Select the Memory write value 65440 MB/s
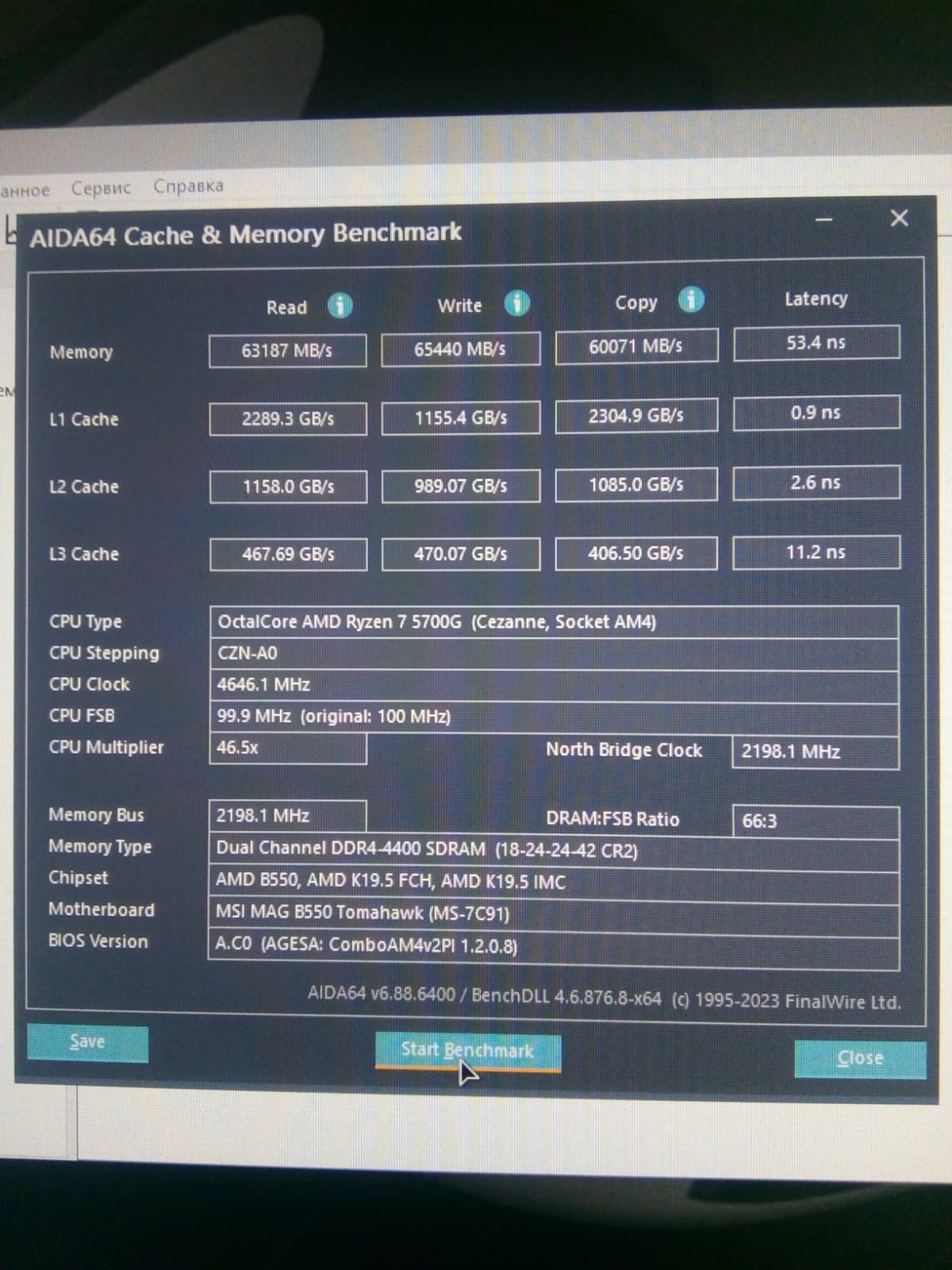952x1270 pixels. [x=461, y=348]
